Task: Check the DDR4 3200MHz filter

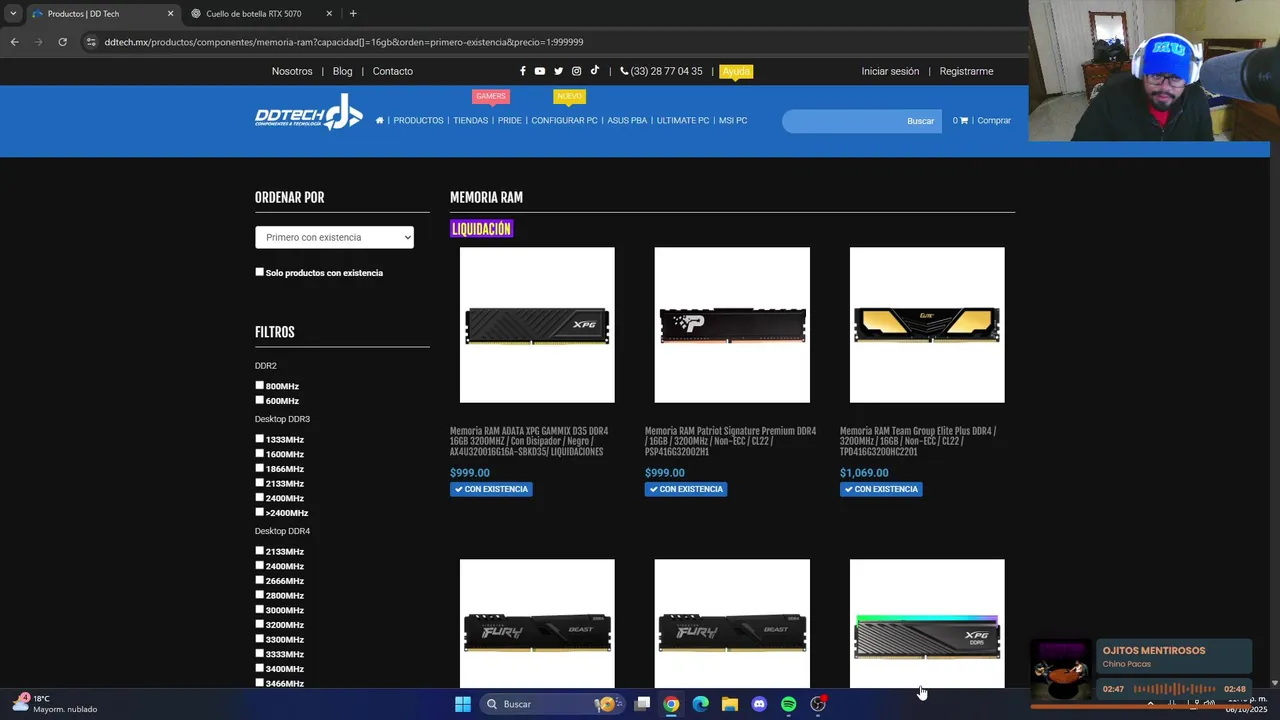Action: coord(260,624)
